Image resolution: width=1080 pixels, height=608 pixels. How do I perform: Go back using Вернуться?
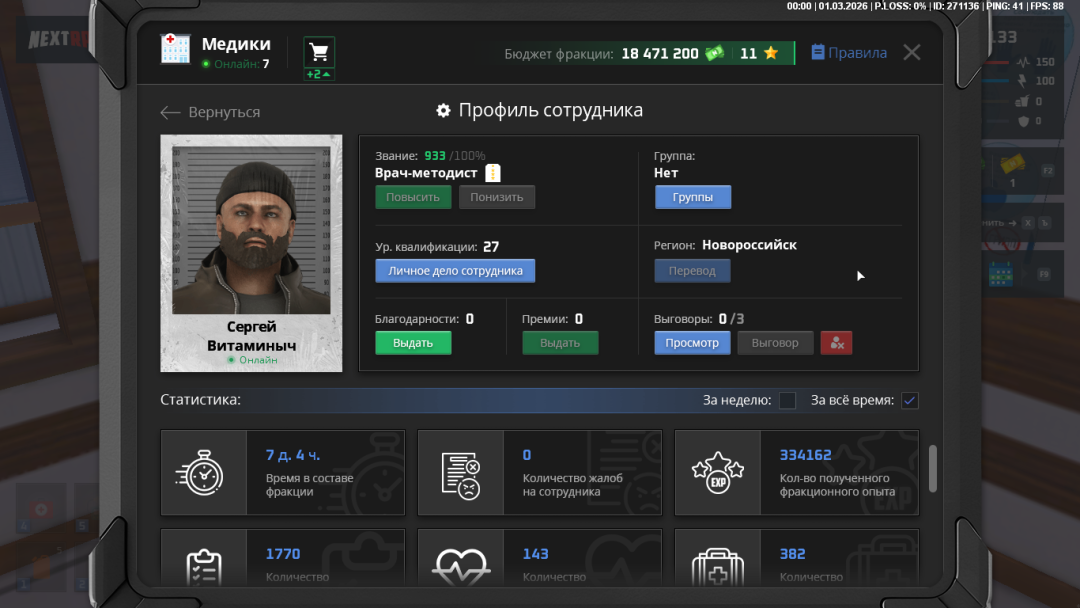(x=210, y=112)
